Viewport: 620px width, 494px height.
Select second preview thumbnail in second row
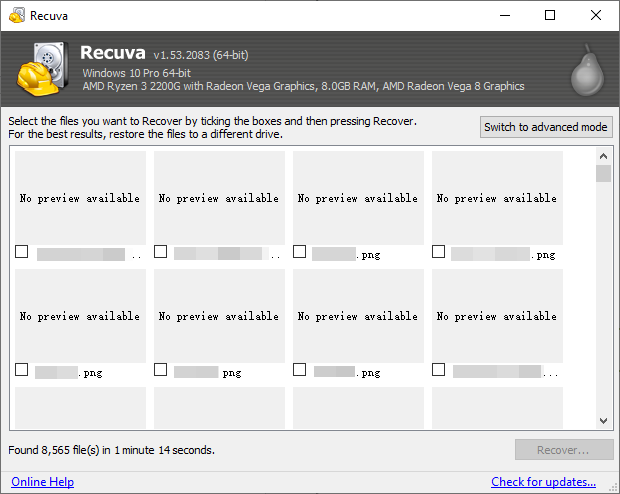click(219, 316)
